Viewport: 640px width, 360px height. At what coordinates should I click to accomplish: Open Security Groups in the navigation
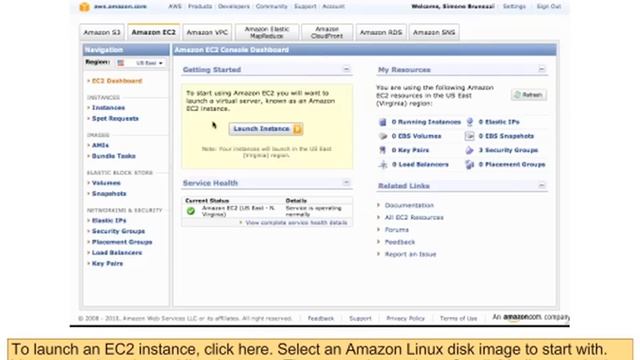click(118, 231)
